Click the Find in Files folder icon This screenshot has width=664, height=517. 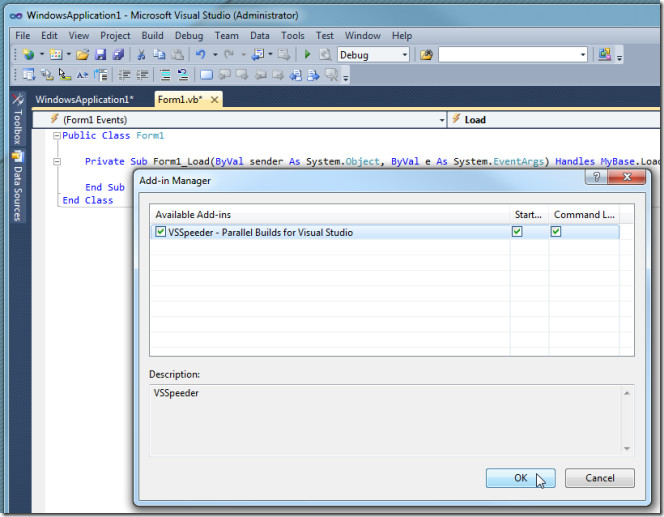pyautogui.click(x=426, y=55)
